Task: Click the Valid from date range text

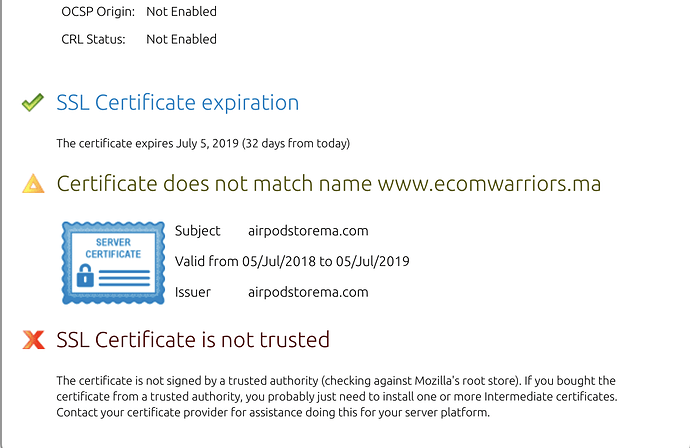Action: pos(292,261)
